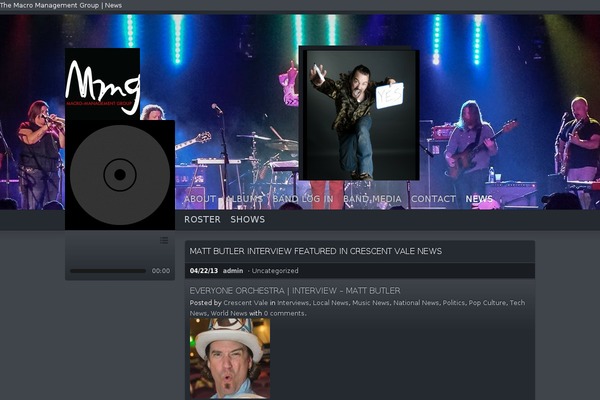Open the ALBUMS page
Screen dimensions: 600x400
(x=245, y=199)
